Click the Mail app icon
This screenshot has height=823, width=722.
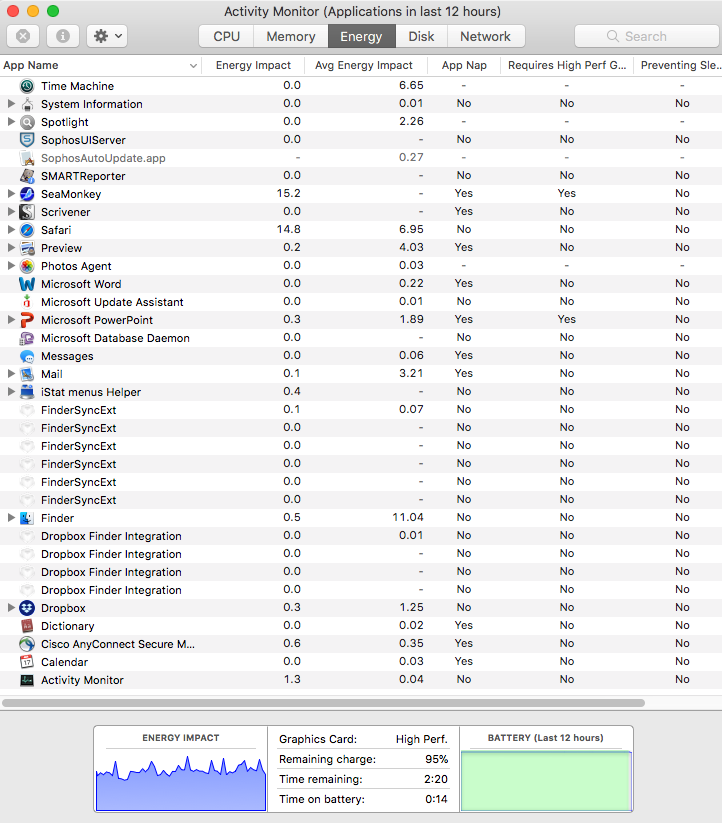point(27,374)
